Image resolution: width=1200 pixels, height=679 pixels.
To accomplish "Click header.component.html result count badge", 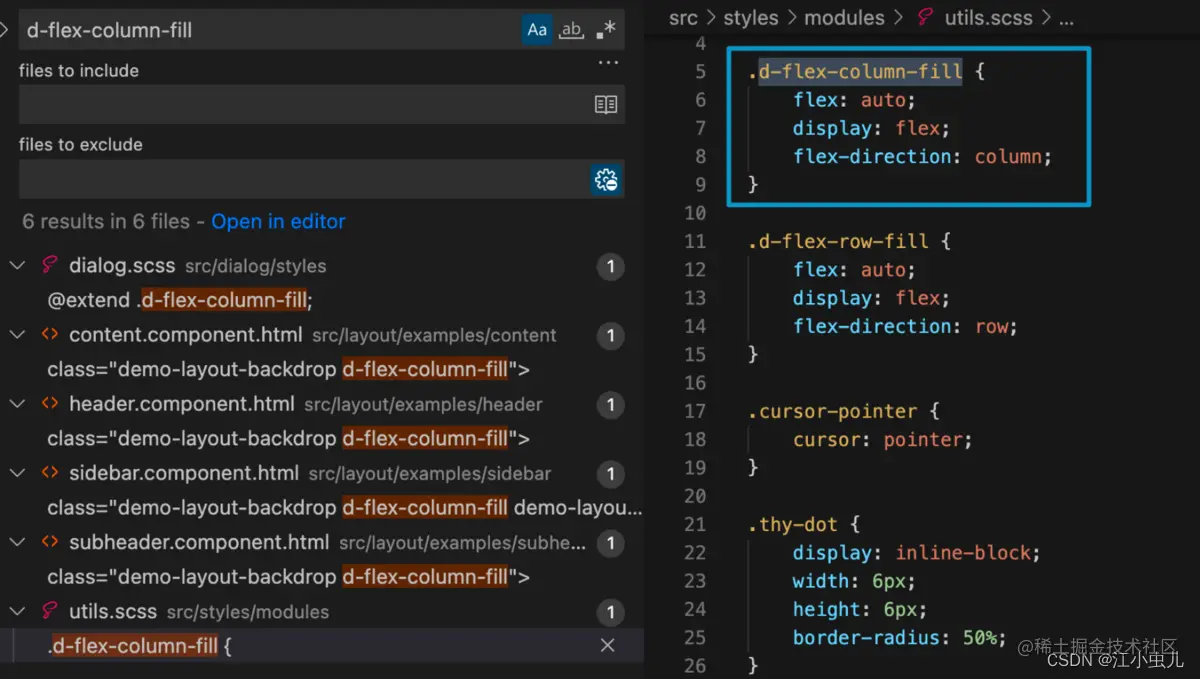I will click(x=610, y=405).
